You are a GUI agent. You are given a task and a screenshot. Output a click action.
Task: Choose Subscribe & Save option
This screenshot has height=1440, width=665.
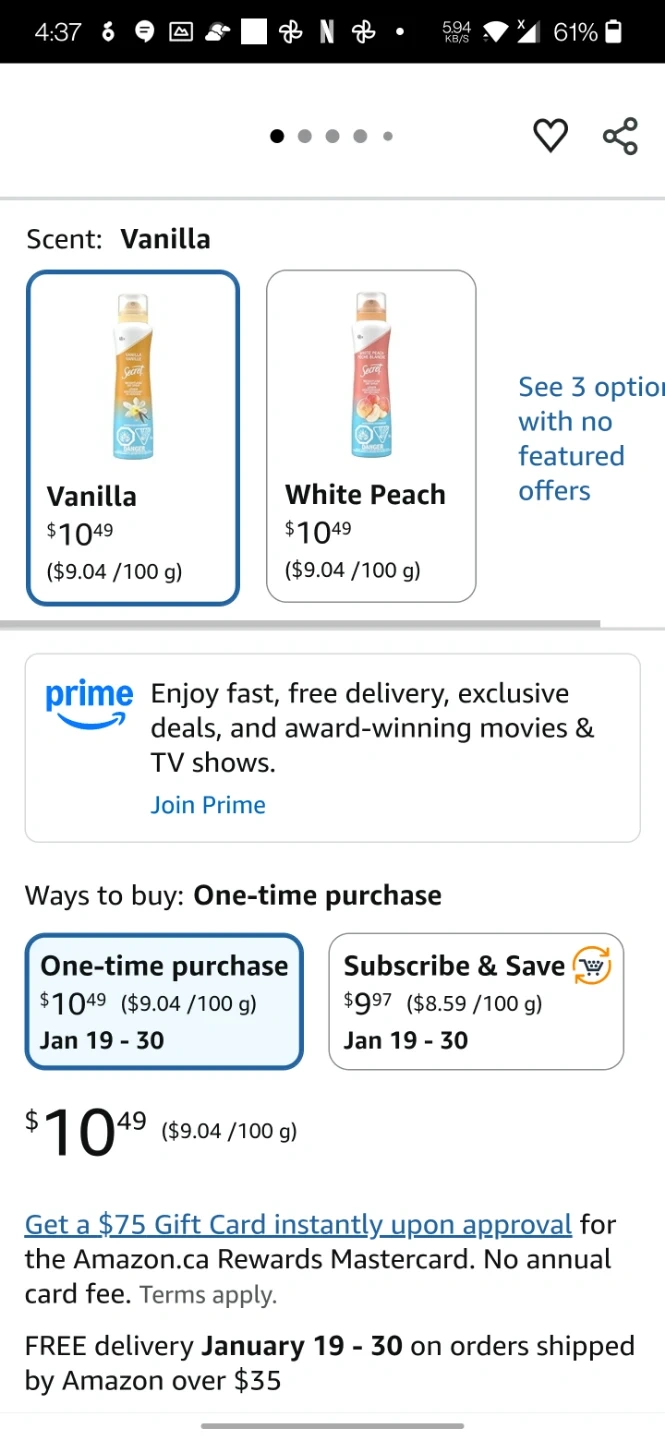476,1002
